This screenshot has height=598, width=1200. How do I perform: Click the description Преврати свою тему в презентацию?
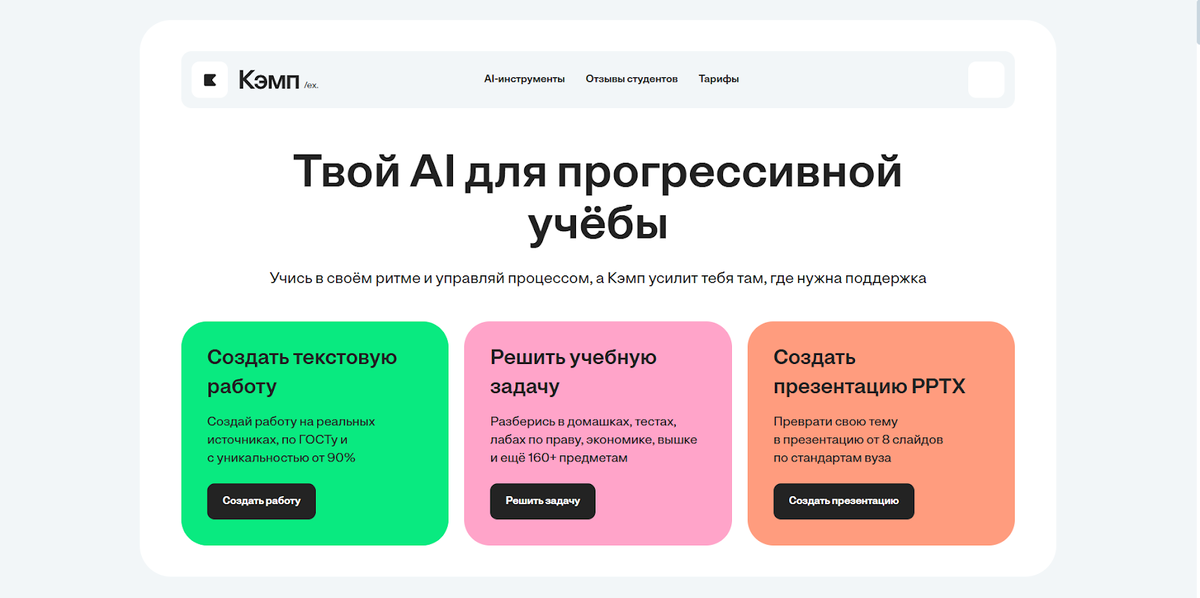pyautogui.click(x=859, y=440)
